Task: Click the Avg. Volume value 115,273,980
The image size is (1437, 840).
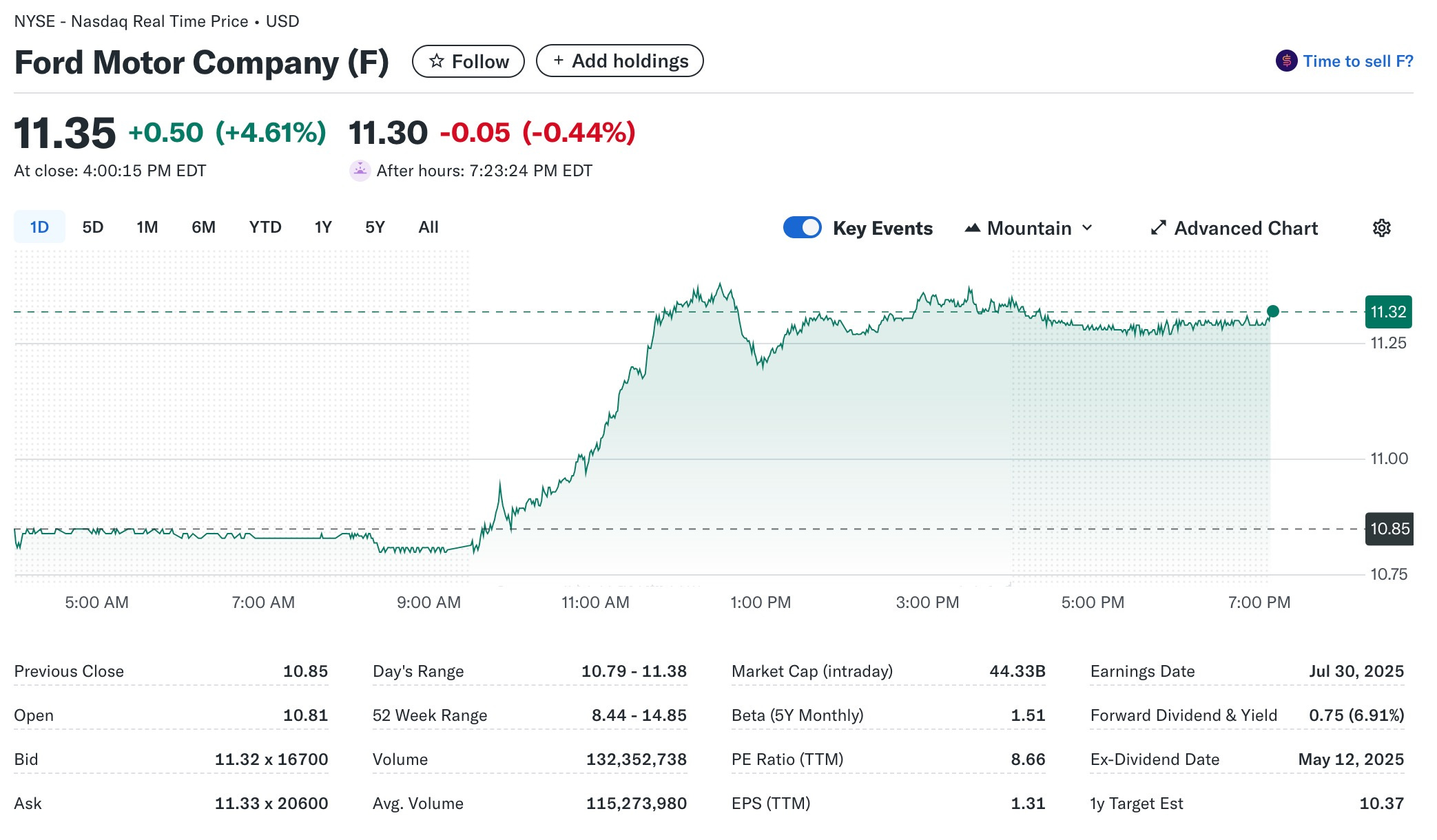Action: click(x=636, y=804)
